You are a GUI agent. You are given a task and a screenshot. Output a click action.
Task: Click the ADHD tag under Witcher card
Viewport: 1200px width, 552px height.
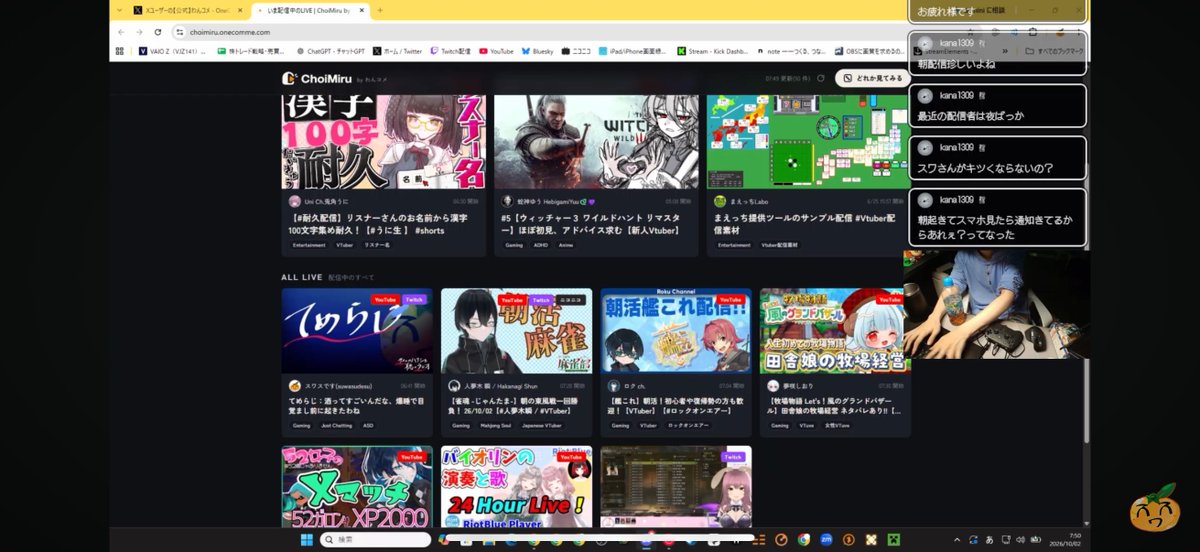click(x=541, y=244)
